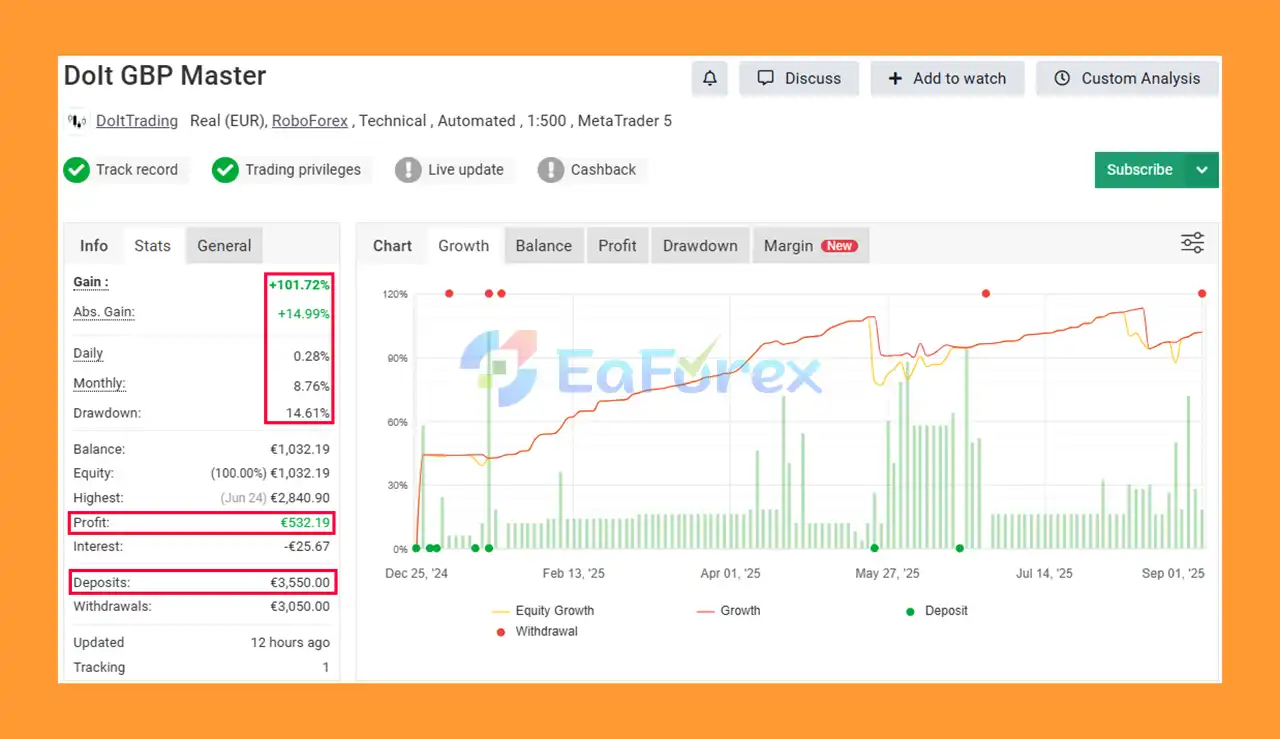
Task: Toggle Growth legend series
Action: (729, 611)
